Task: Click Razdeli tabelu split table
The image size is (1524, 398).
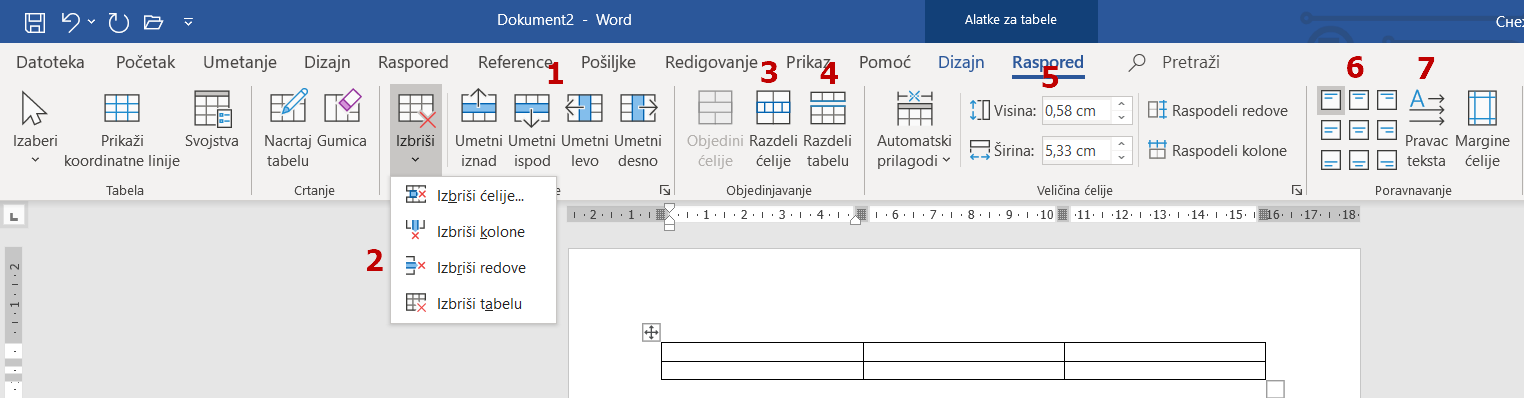Action: pyautogui.click(x=828, y=129)
